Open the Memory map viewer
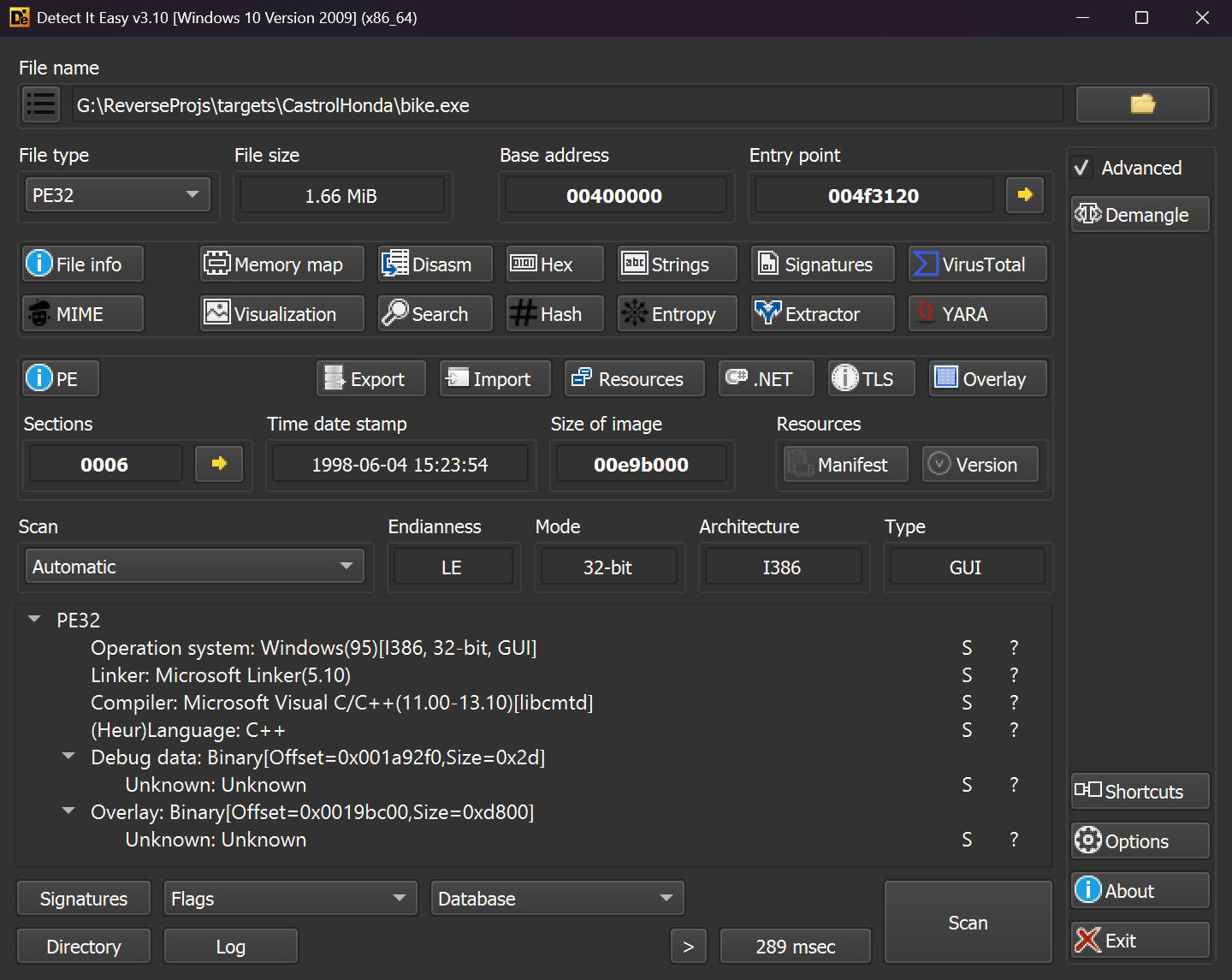This screenshot has height=980, width=1232. tap(281, 264)
